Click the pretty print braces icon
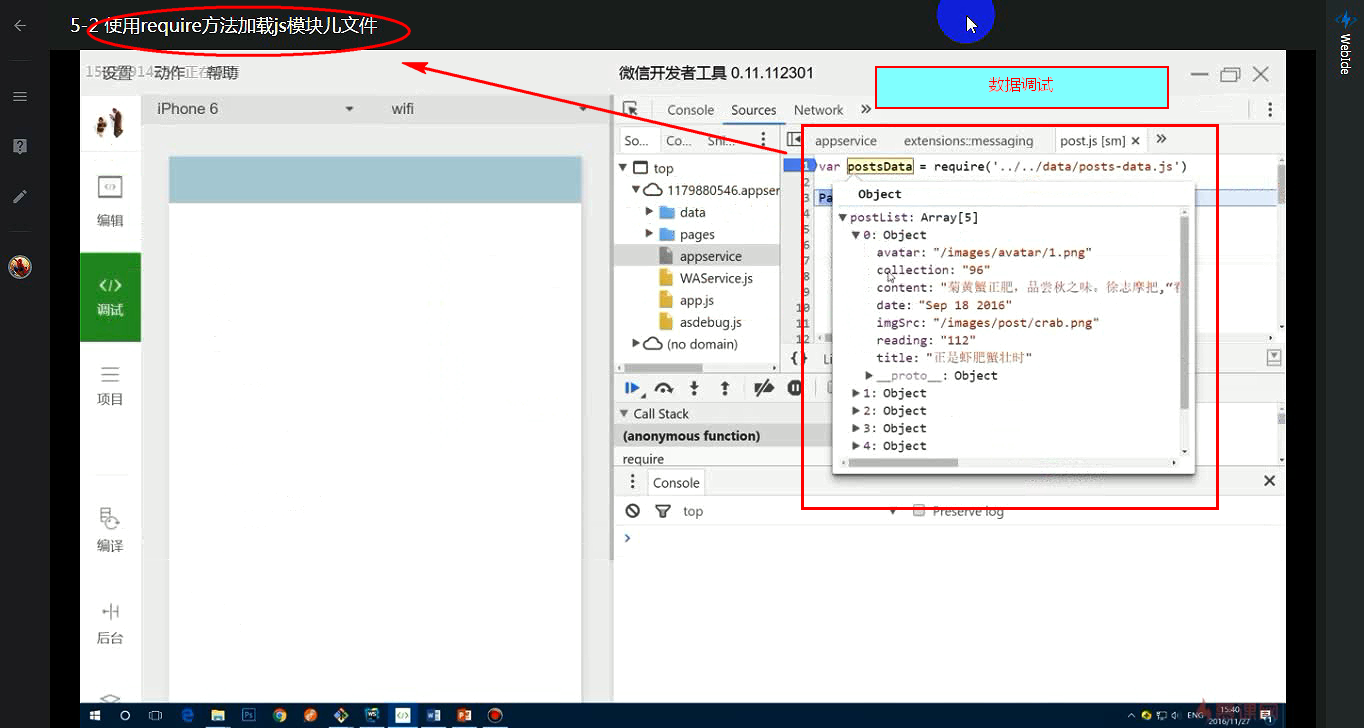The height and width of the screenshot is (728, 1364). coord(798,357)
